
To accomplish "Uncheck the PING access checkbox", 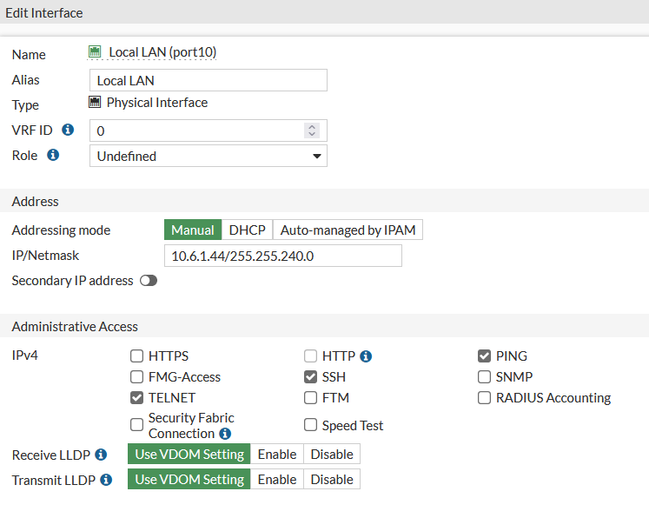I will pyautogui.click(x=484, y=356).
